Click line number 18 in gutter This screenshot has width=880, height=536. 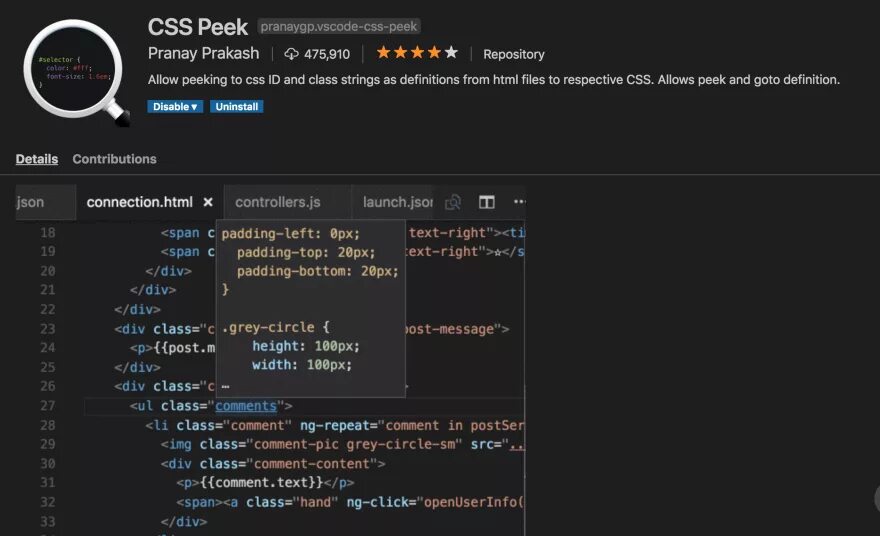(x=48, y=232)
